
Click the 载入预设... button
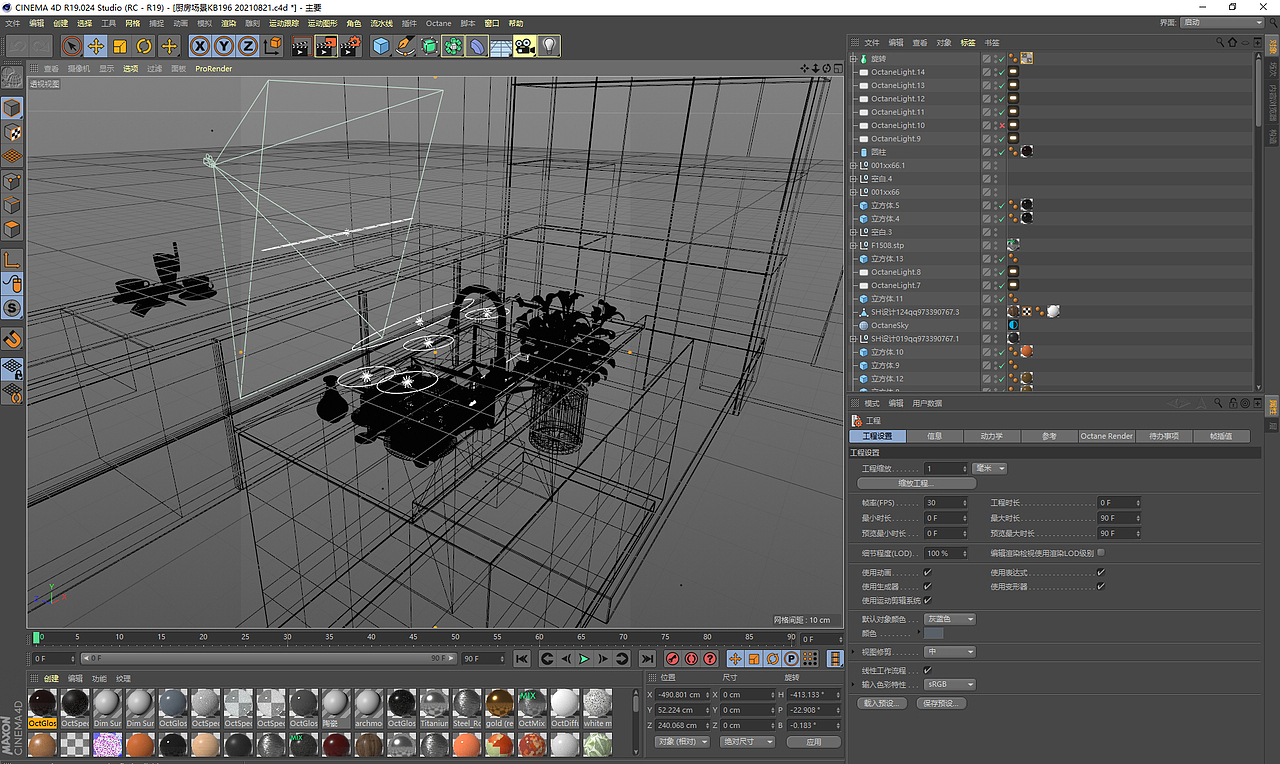pos(882,704)
